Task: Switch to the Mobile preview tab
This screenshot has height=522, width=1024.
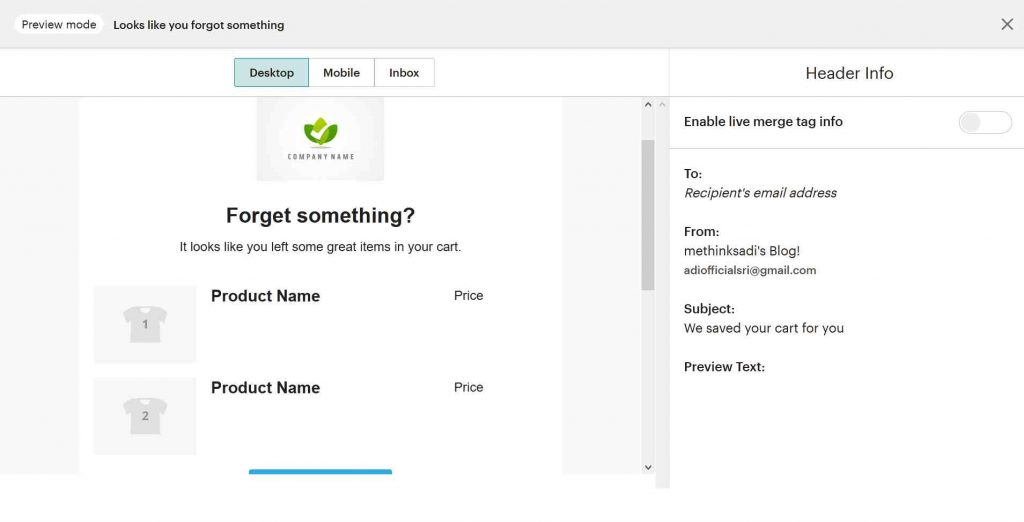Action: click(342, 73)
